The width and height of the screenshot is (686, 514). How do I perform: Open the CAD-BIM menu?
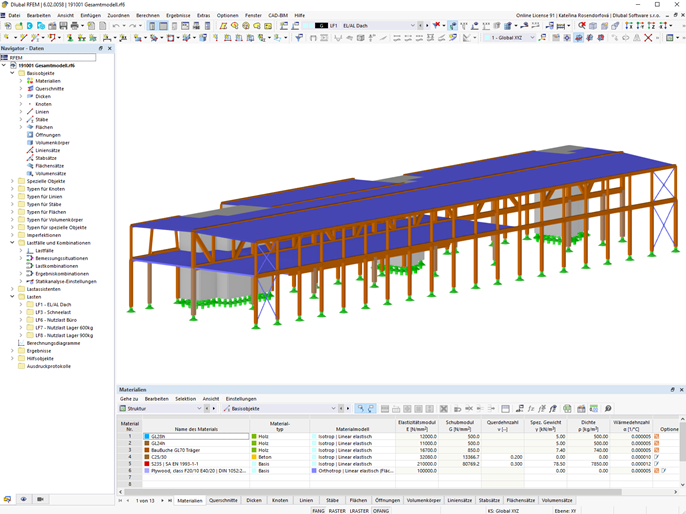(x=278, y=15)
